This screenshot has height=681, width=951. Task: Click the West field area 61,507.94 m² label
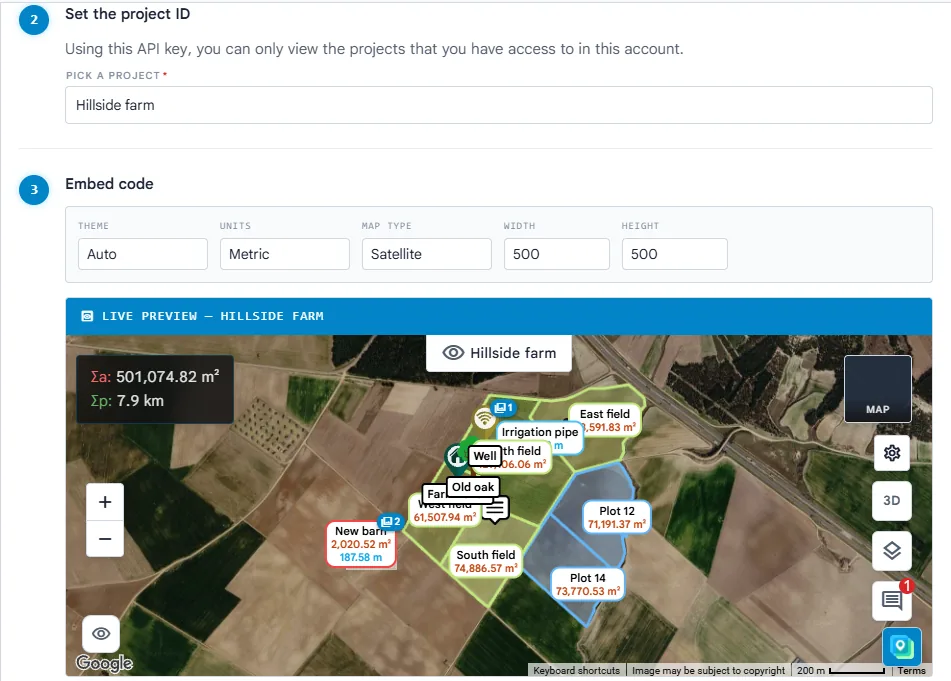point(445,517)
